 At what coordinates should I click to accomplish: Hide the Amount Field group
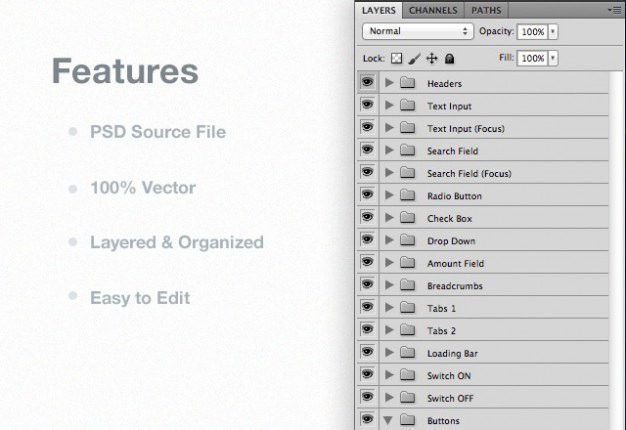(367, 262)
